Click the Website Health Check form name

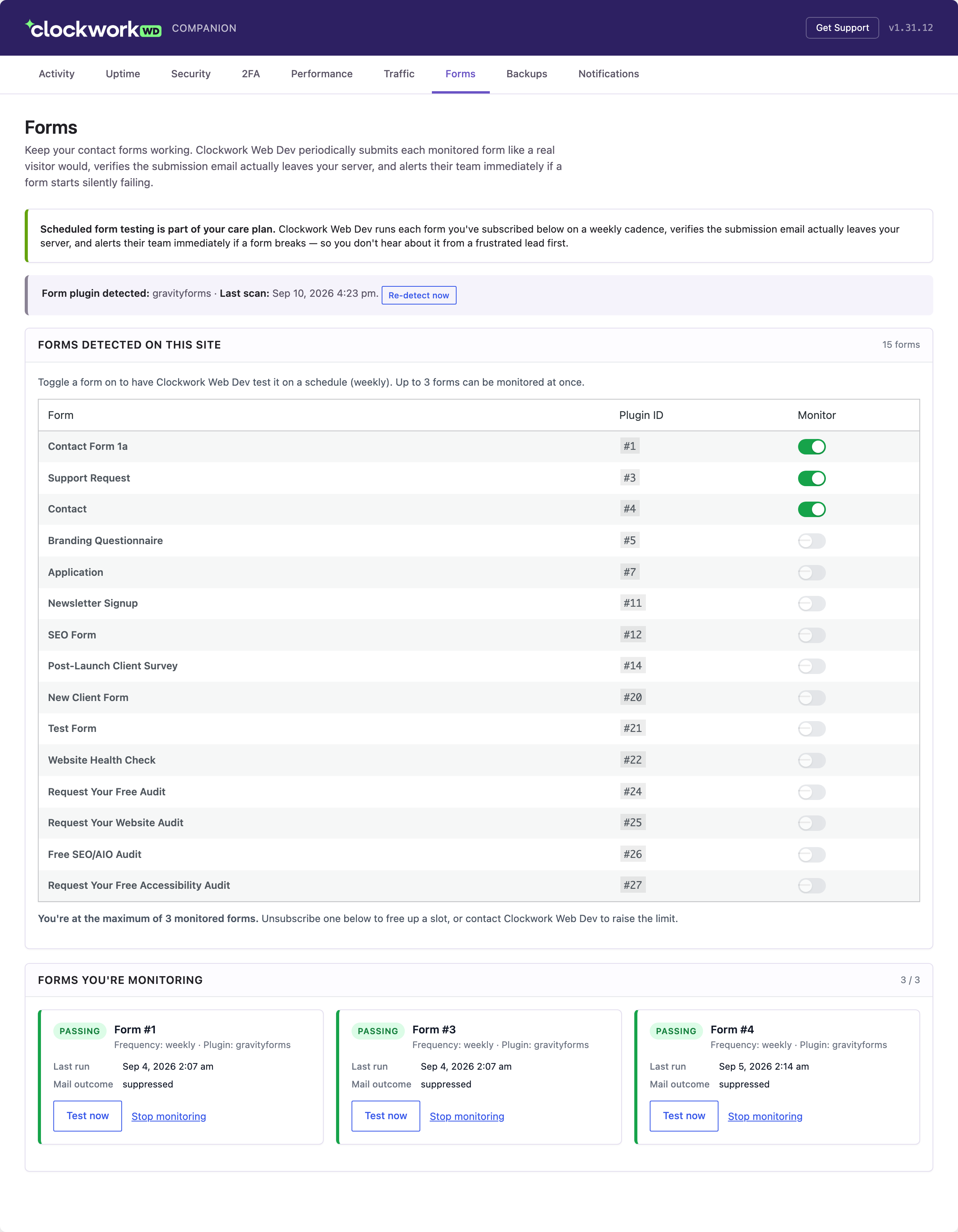pyautogui.click(x=102, y=761)
